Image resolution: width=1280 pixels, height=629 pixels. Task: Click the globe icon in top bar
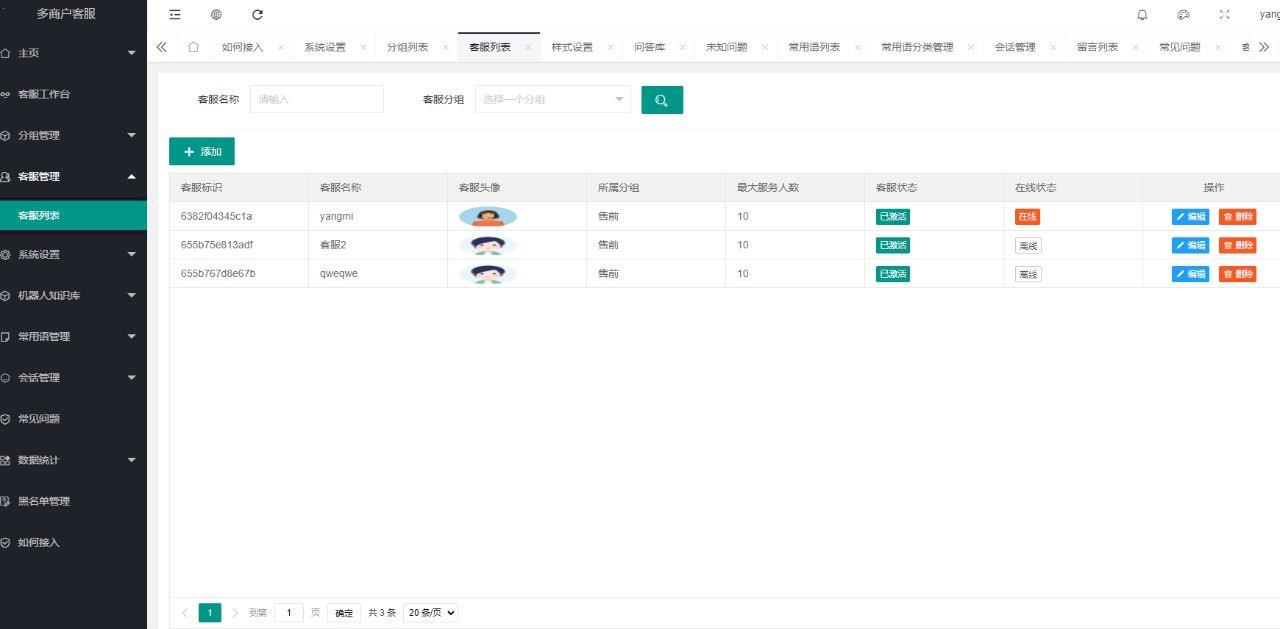(216, 15)
